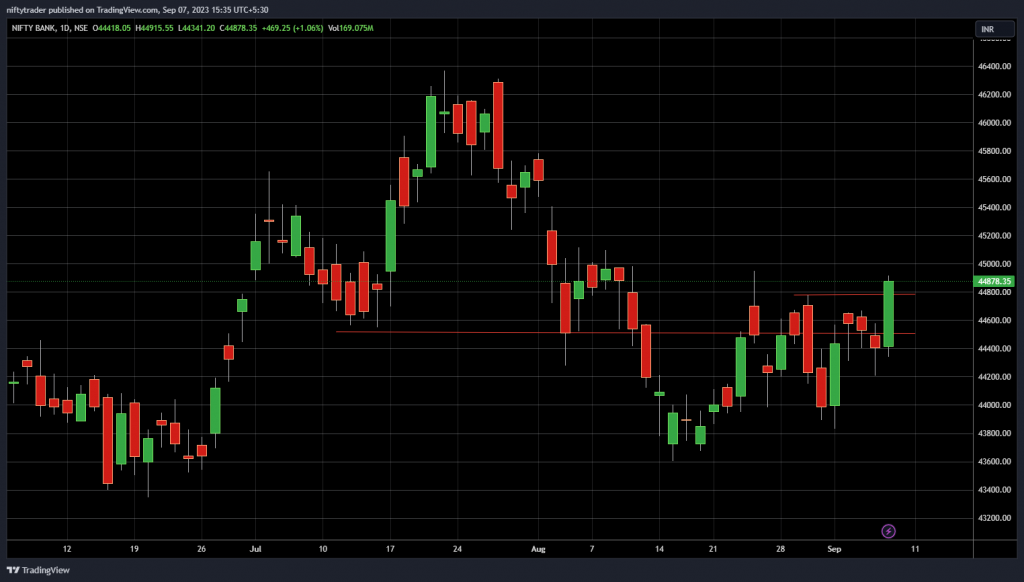This screenshot has width=1024, height=582.
Task: Click the 45600.00 price axis label
Action: pyautogui.click(x=994, y=179)
